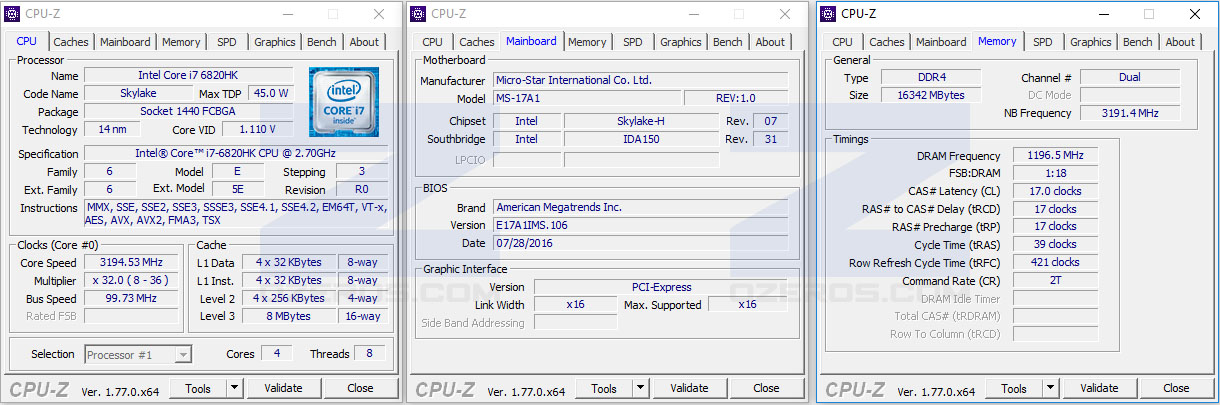Click the Command Rate value 2T
This screenshot has height=405, width=1220.
point(1055,281)
